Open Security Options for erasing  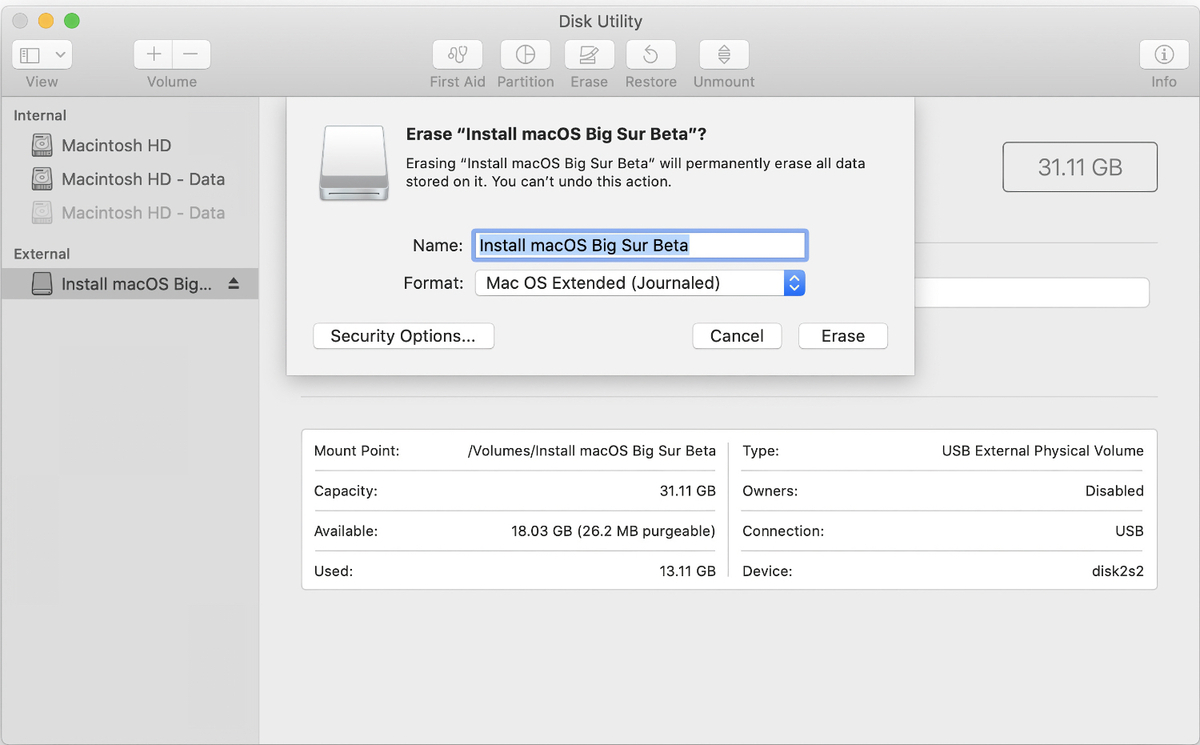pos(403,336)
